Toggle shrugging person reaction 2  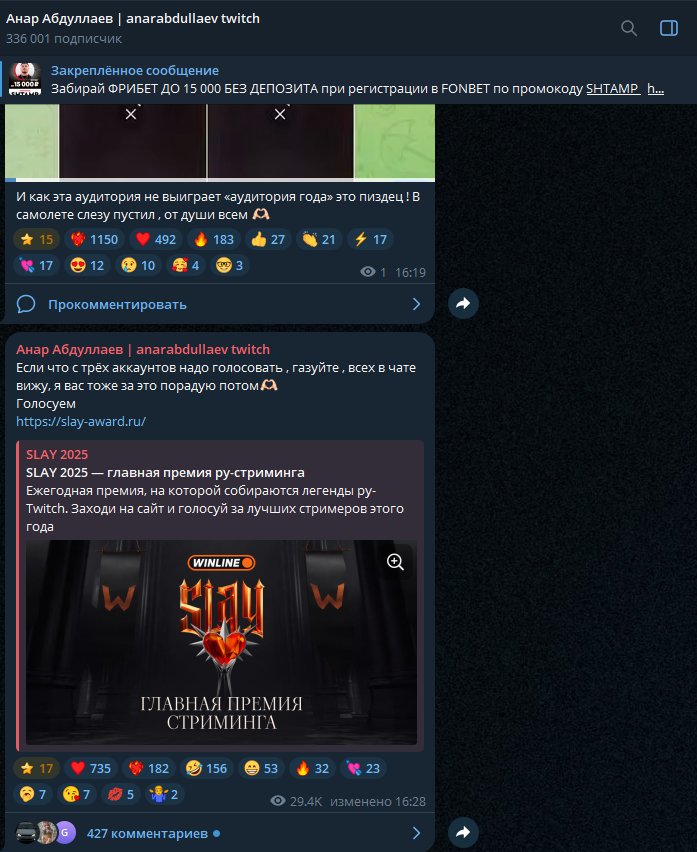165,794
